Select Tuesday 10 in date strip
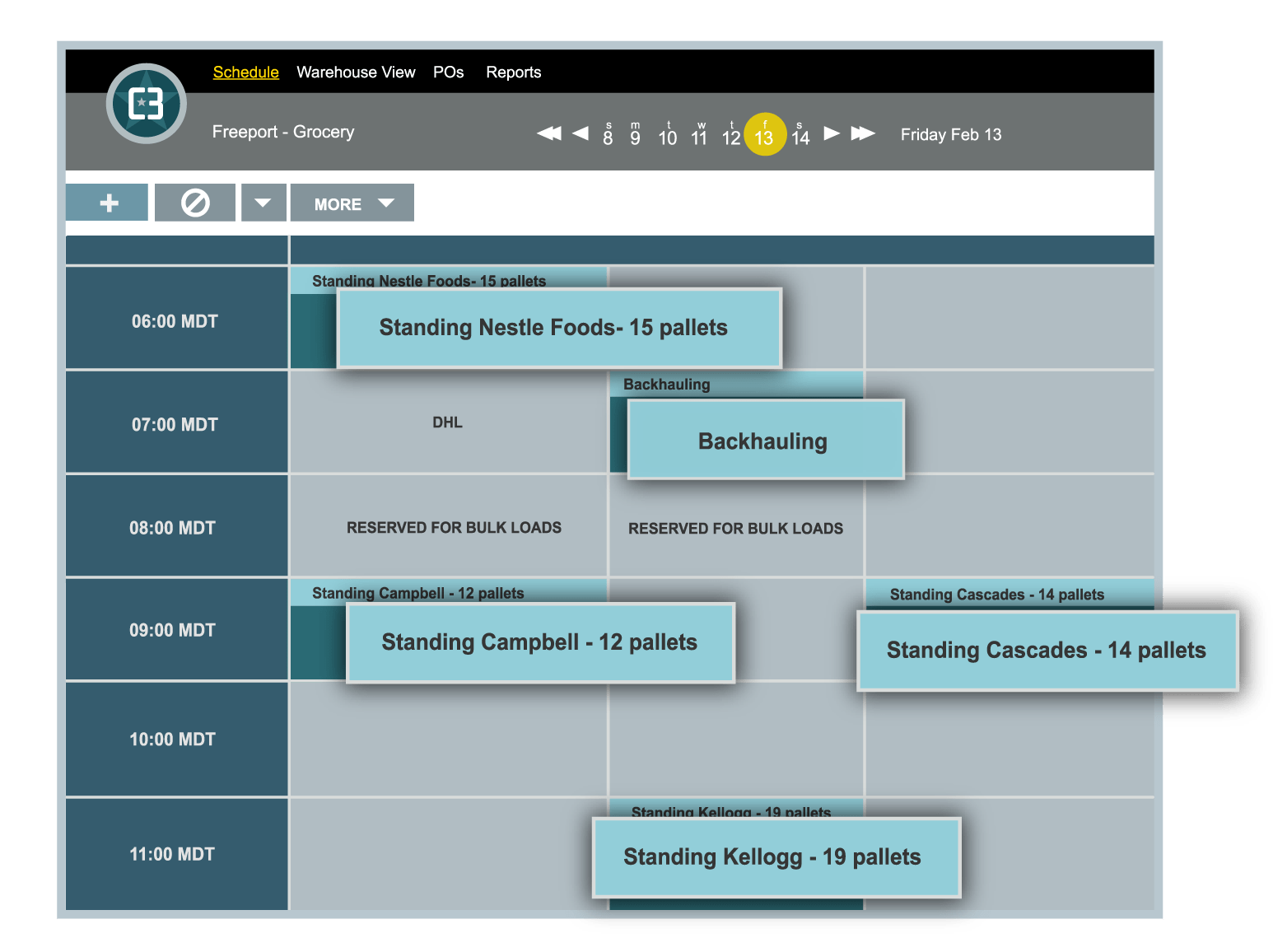This screenshot has height=952, width=1287. point(668,134)
